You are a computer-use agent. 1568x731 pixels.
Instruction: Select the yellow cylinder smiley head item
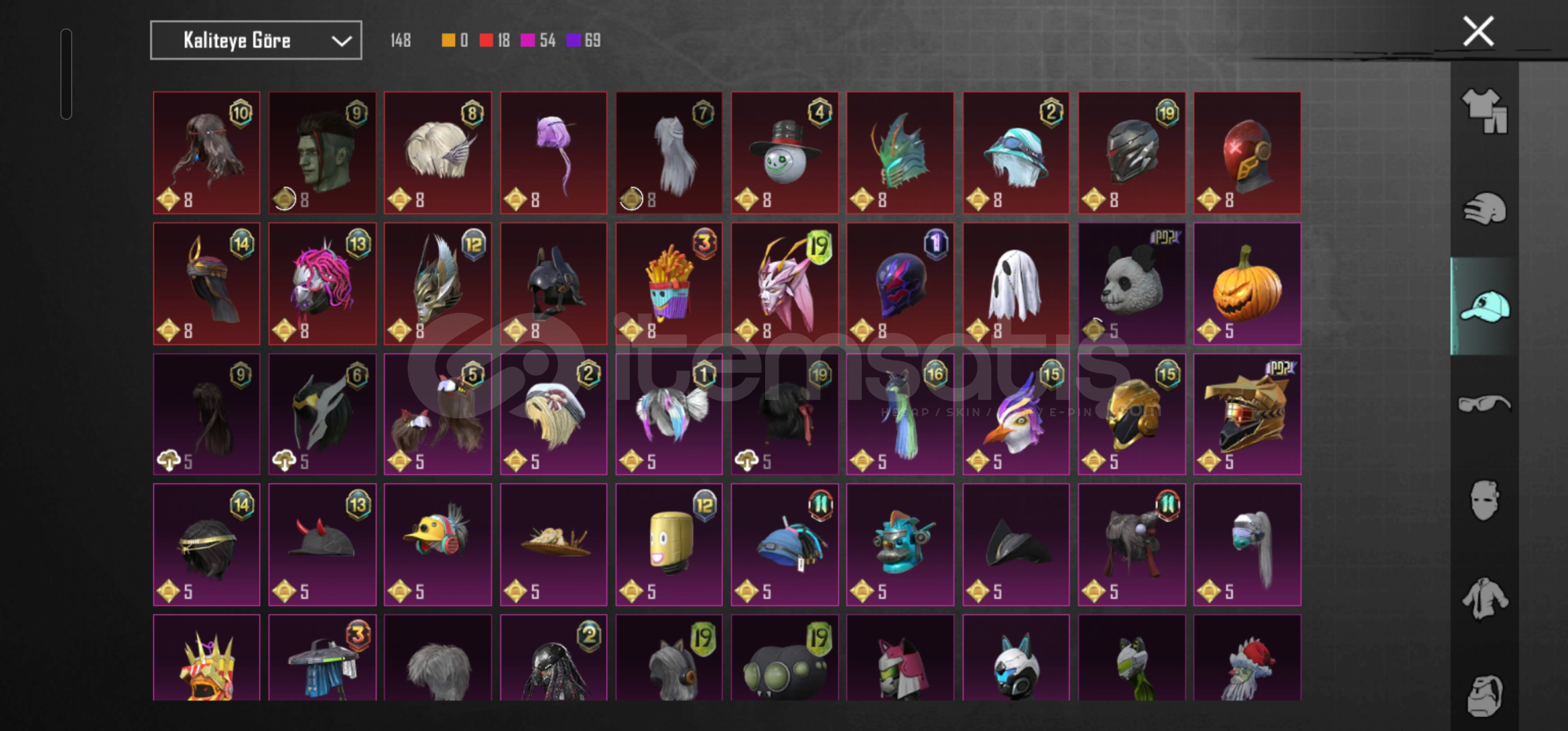click(669, 545)
